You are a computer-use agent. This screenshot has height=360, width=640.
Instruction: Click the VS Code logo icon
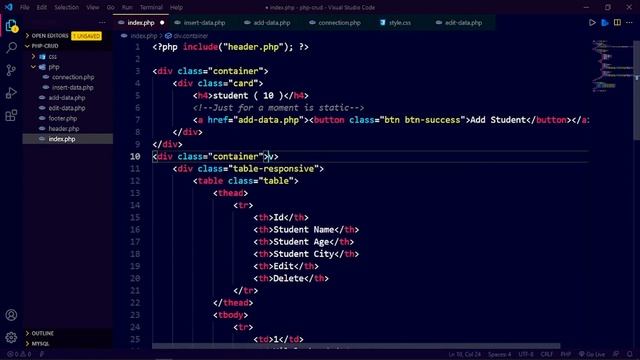click(9, 7)
